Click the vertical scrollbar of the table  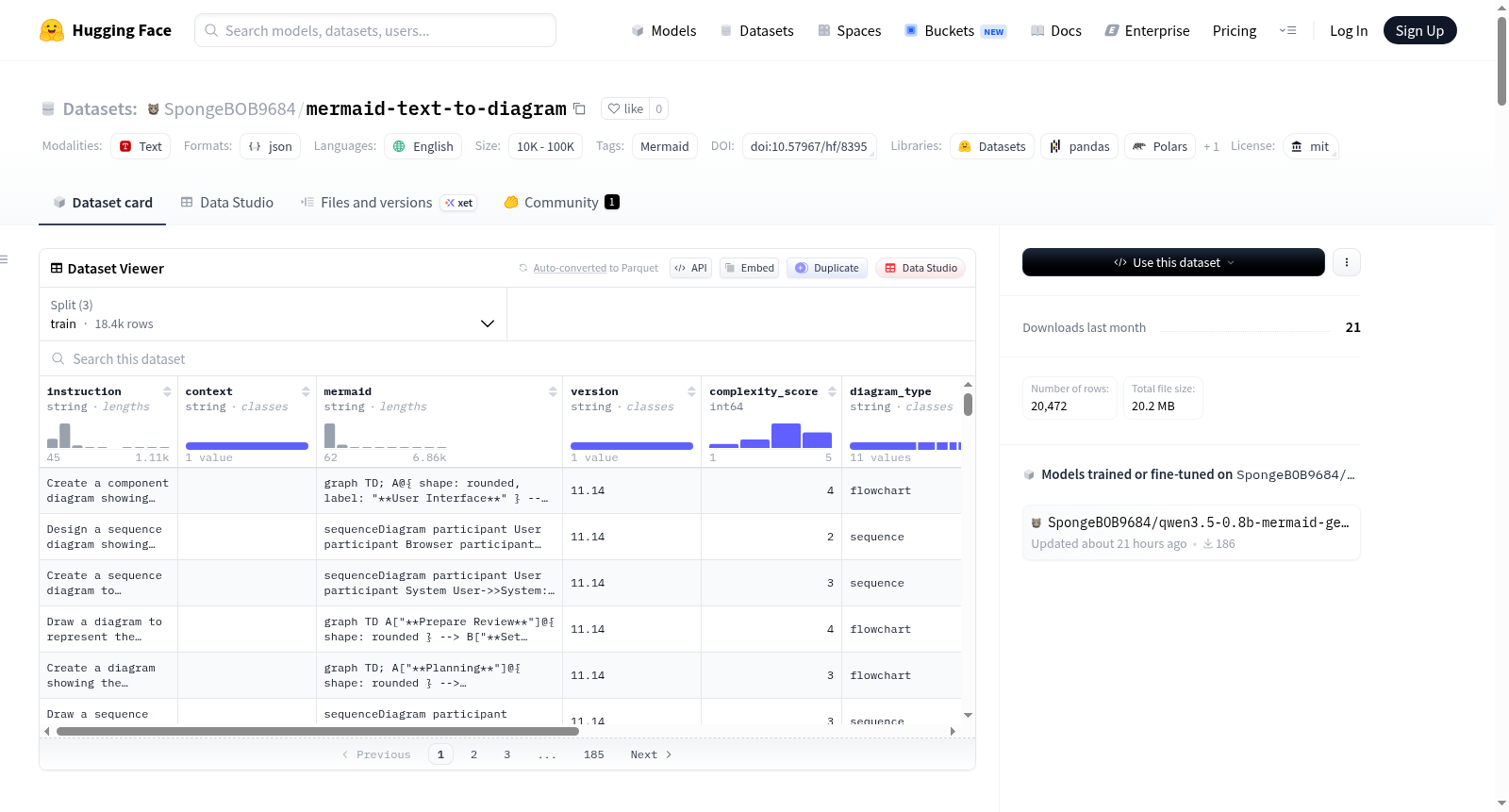pyautogui.click(x=968, y=405)
